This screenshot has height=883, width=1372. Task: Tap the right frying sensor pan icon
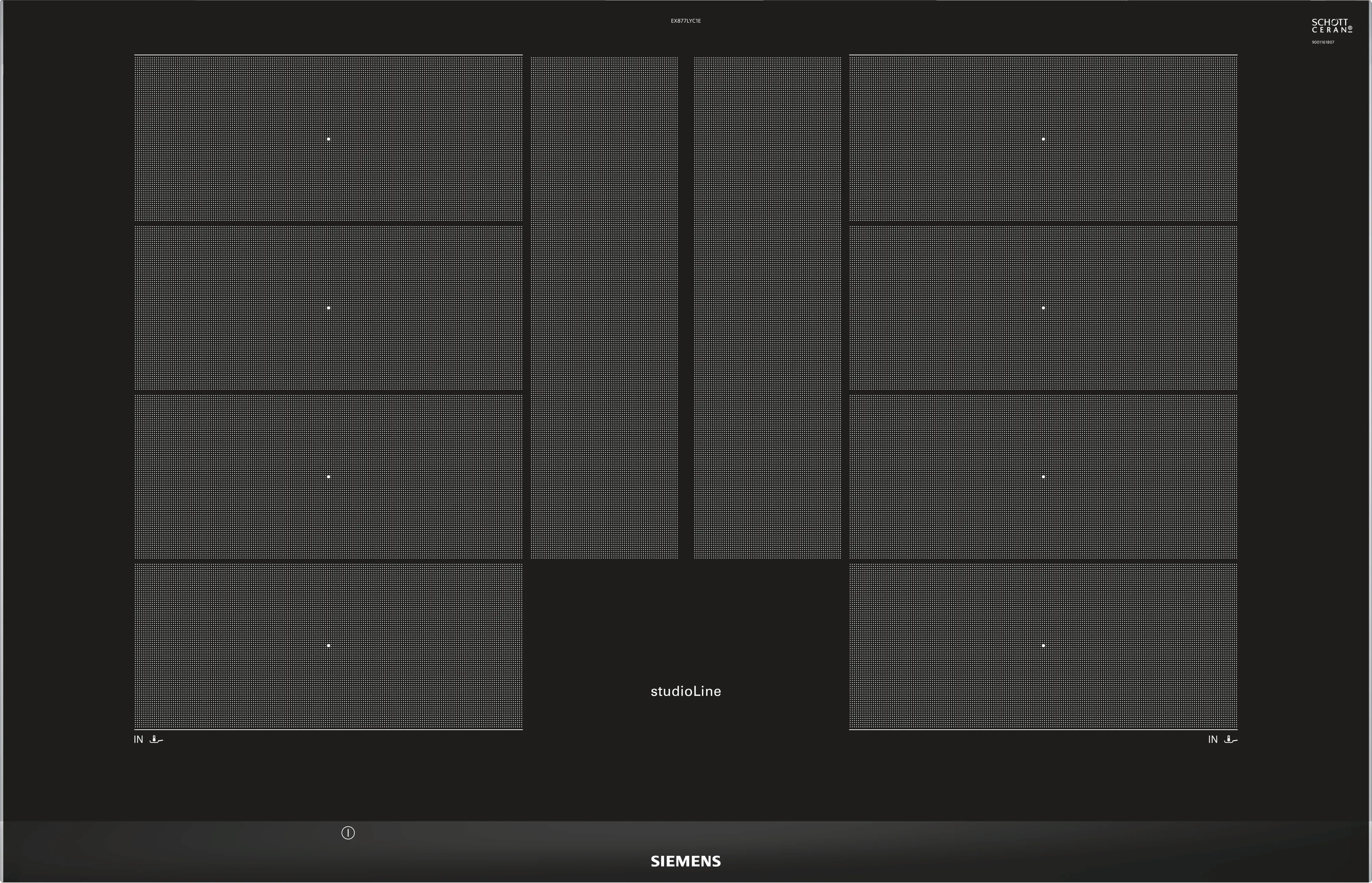pyautogui.click(x=1230, y=740)
